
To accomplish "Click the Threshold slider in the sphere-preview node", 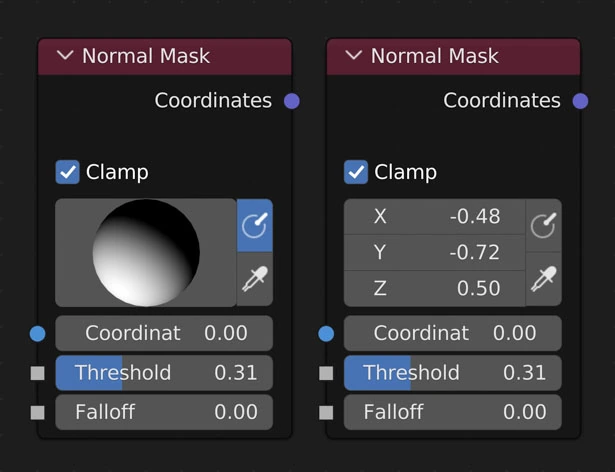I will pos(164,373).
